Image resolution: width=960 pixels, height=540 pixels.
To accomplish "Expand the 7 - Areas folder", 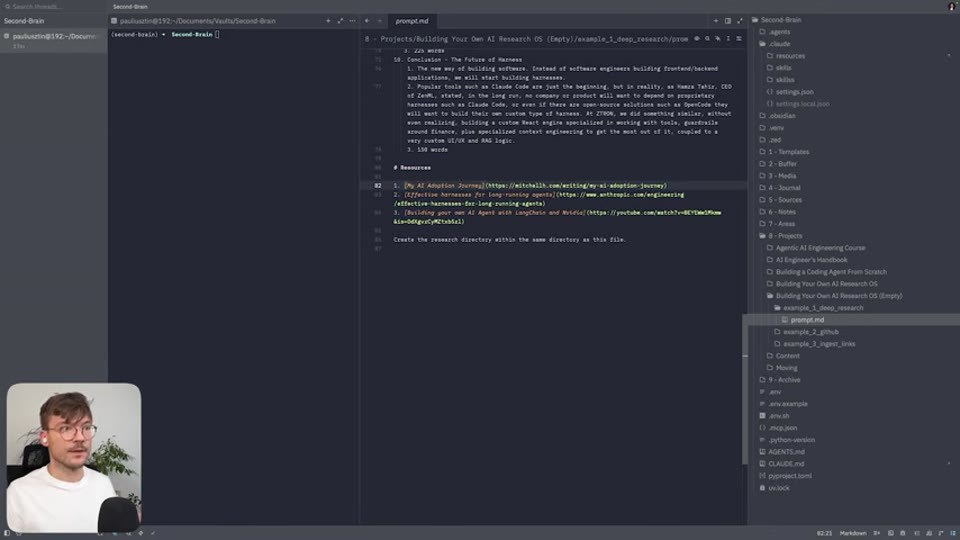I will point(782,224).
